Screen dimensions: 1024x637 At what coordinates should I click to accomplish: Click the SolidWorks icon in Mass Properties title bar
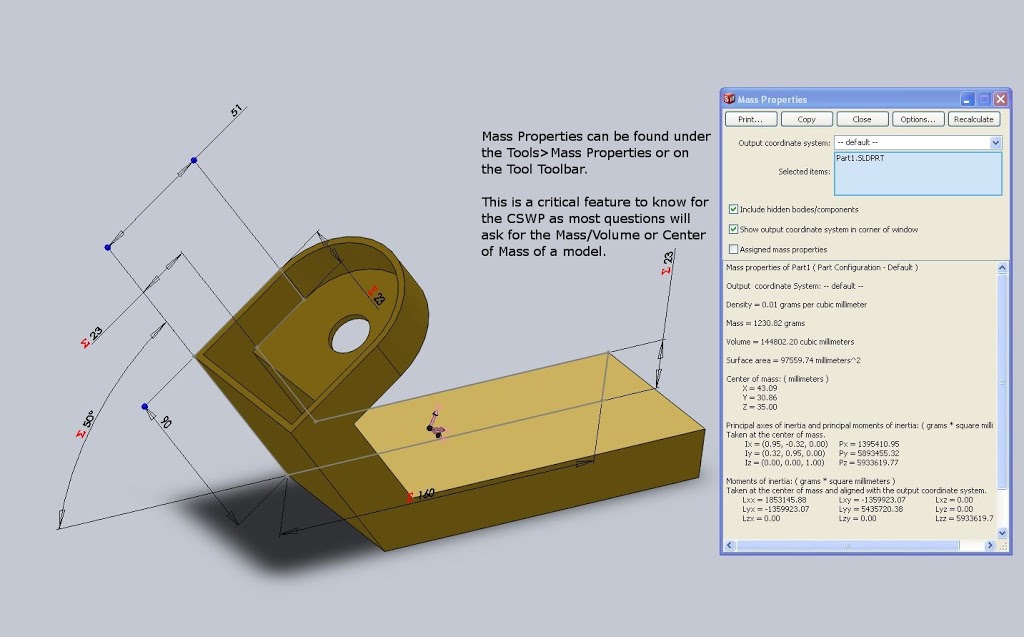pos(729,99)
